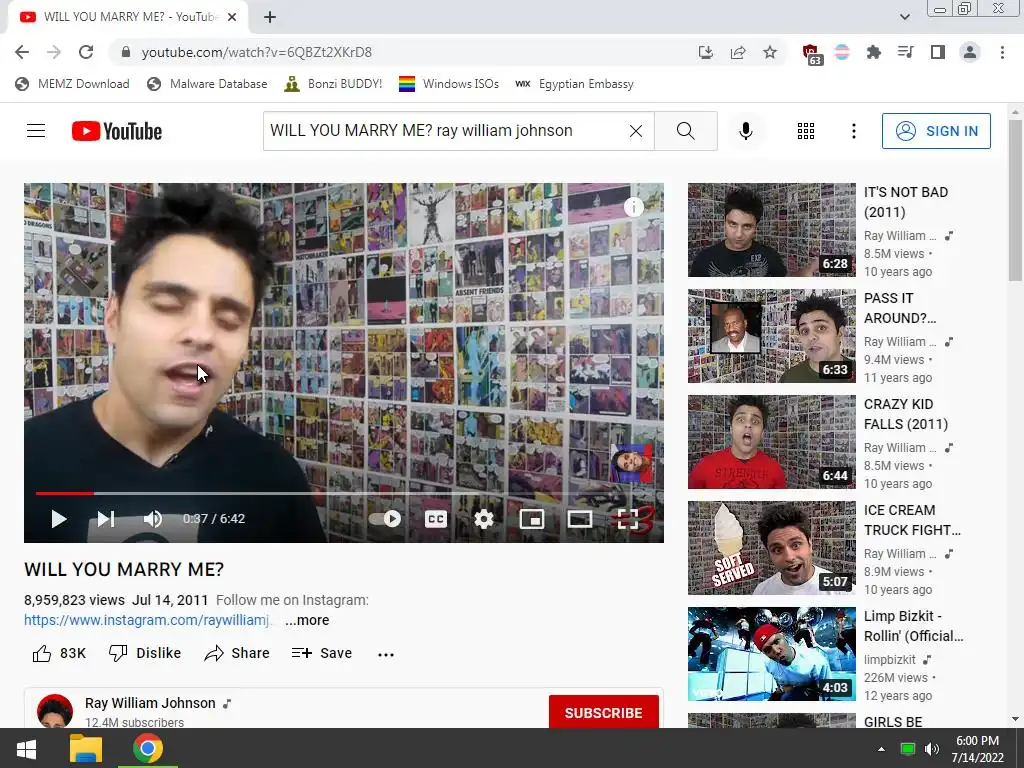Install app icon in address bar
This screenshot has width=1024, height=768.
705,52
